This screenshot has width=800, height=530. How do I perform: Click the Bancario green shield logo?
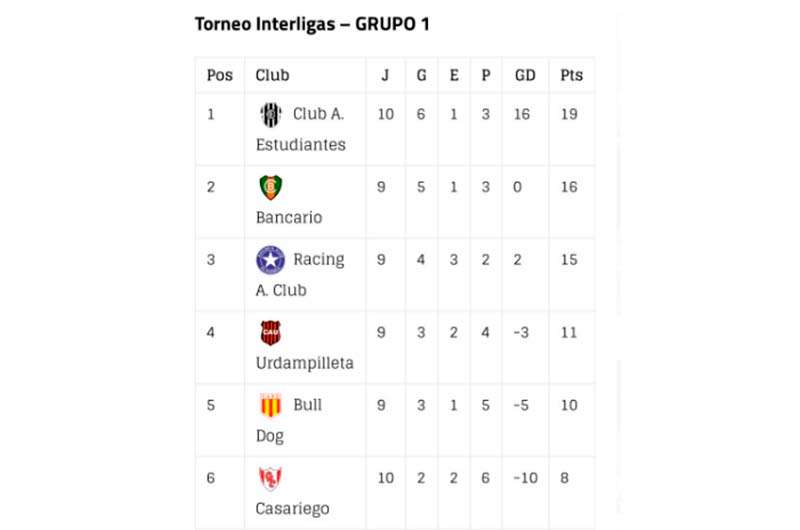tap(270, 187)
